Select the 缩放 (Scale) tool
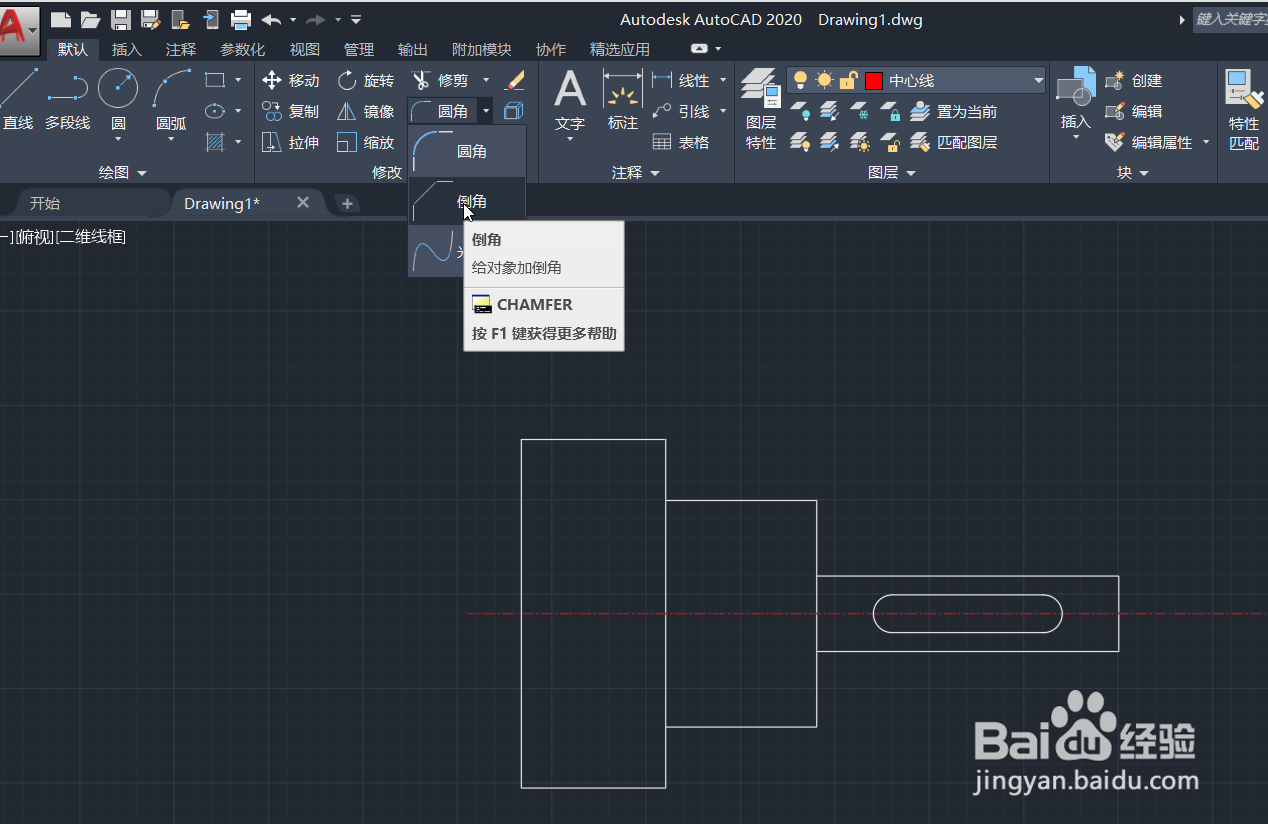The width and height of the screenshot is (1268, 824). point(366,142)
